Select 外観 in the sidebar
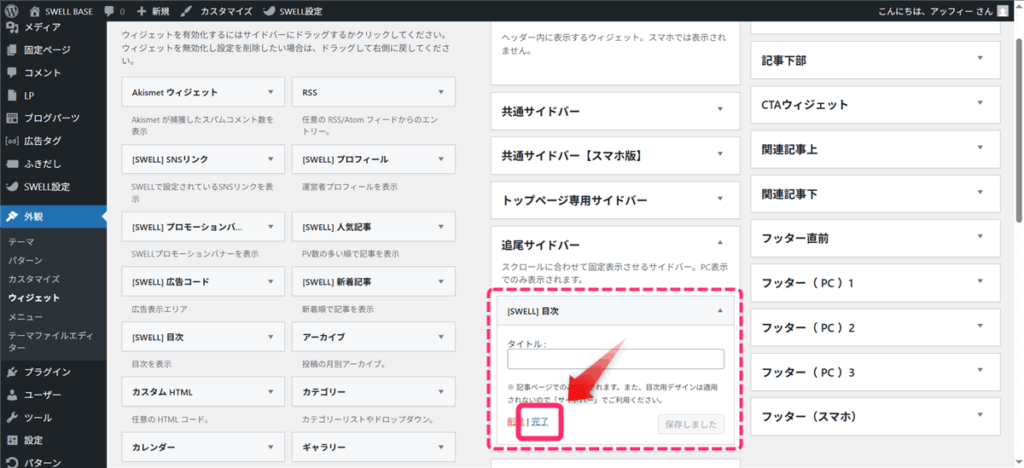Screen dimensions: 1024x468 pos(53,217)
